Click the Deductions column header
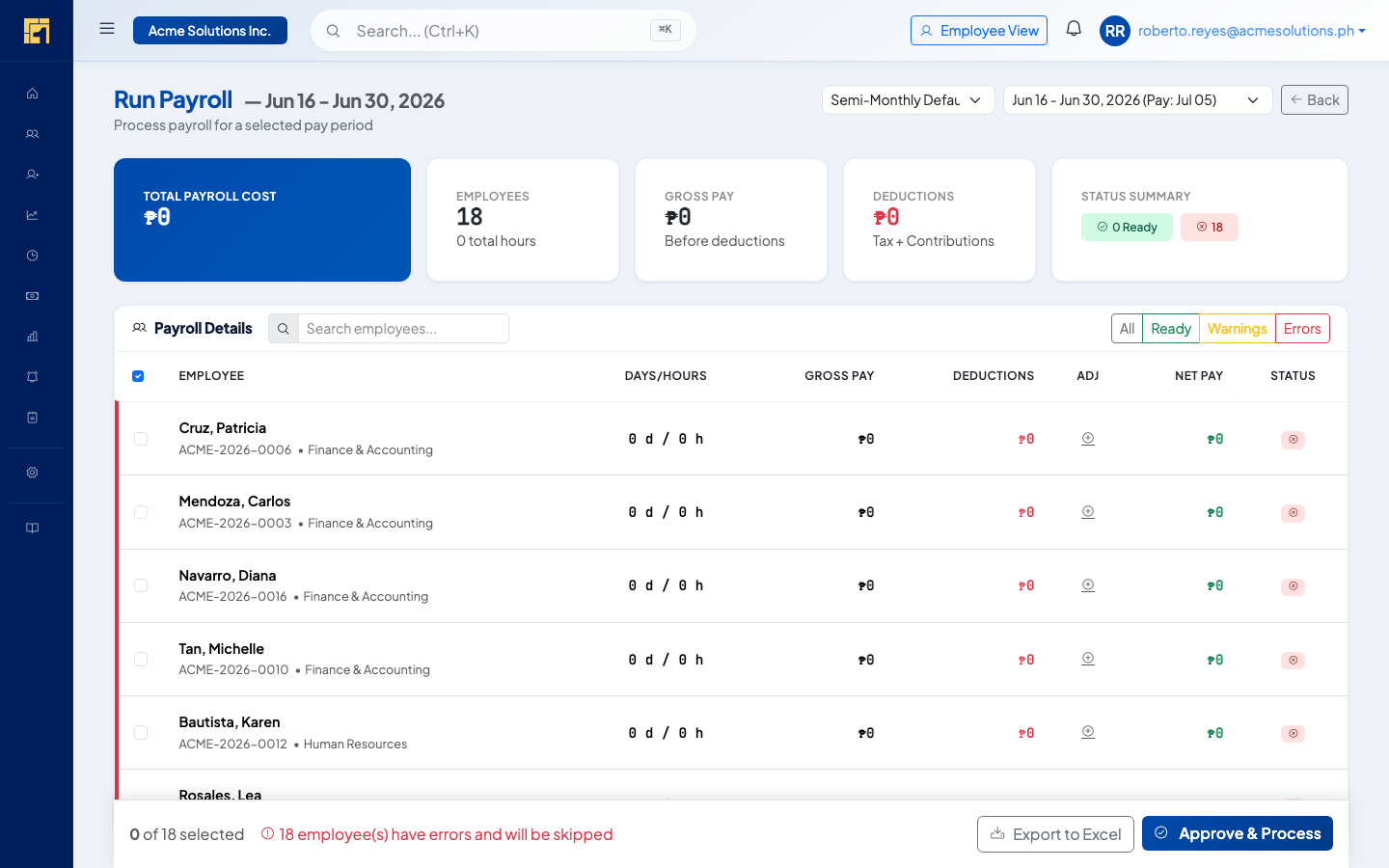Image resolution: width=1389 pixels, height=868 pixels. click(994, 376)
